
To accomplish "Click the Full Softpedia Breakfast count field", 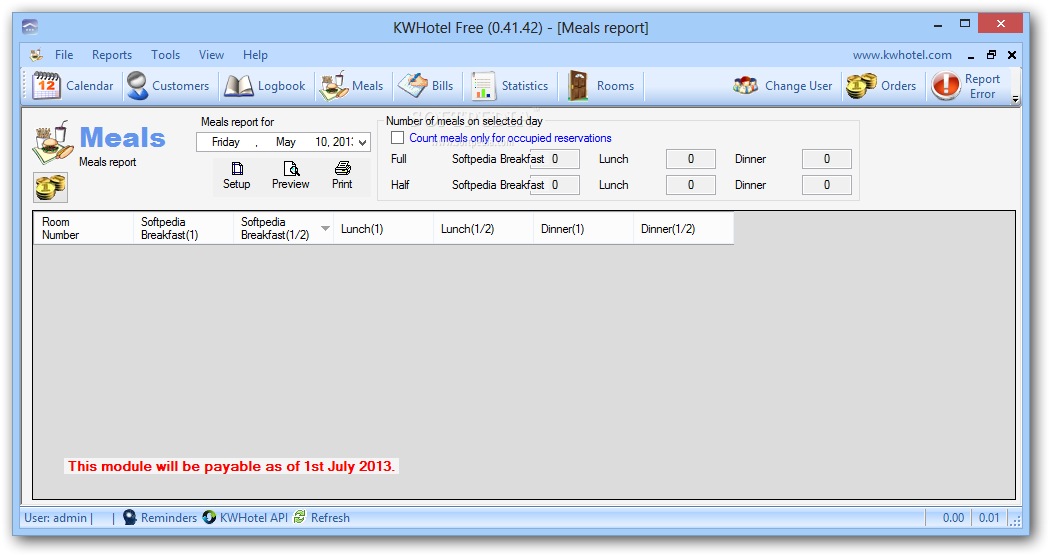I will [x=555, y=159].
